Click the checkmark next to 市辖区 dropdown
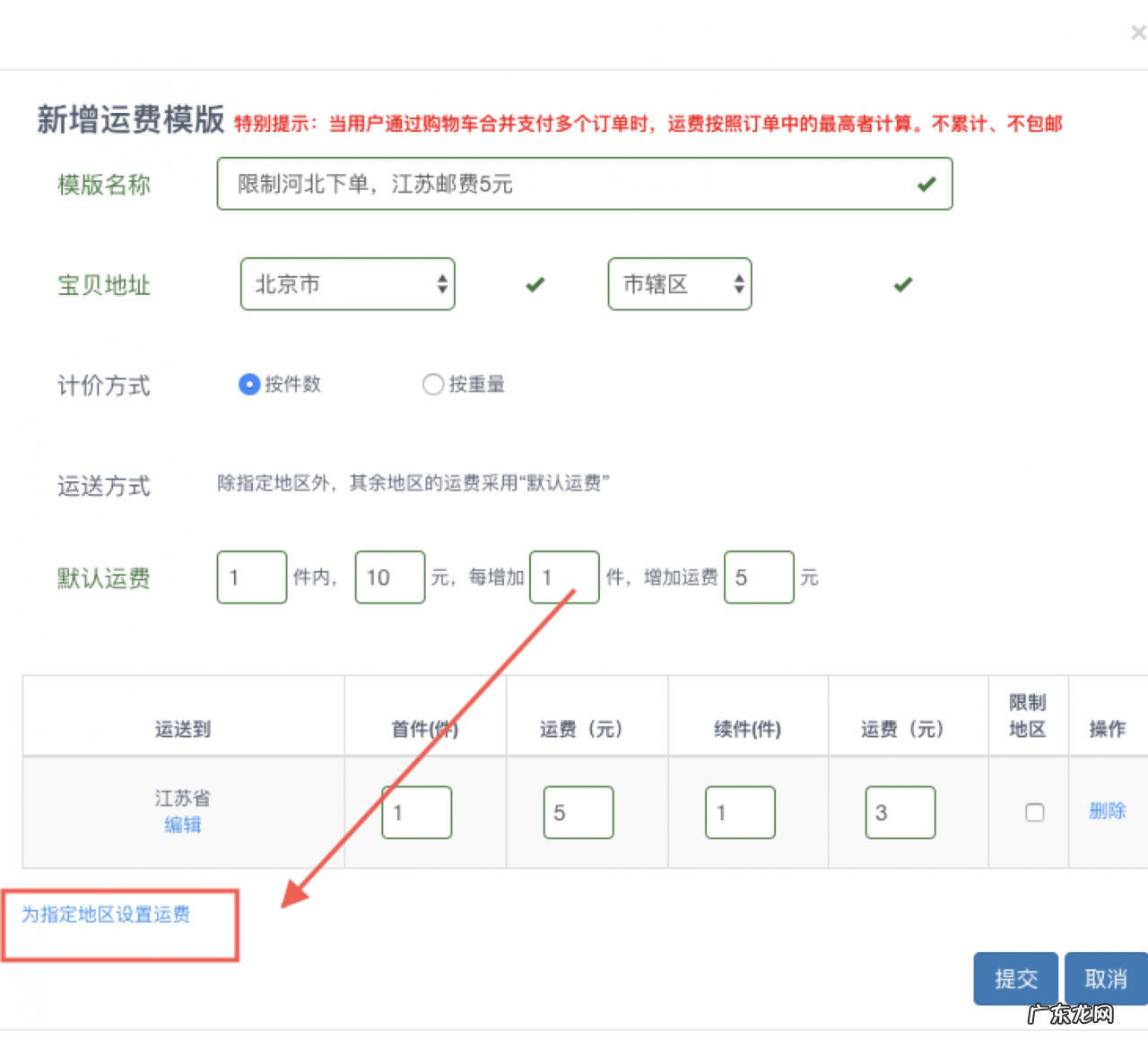 [x=902, y=284]
